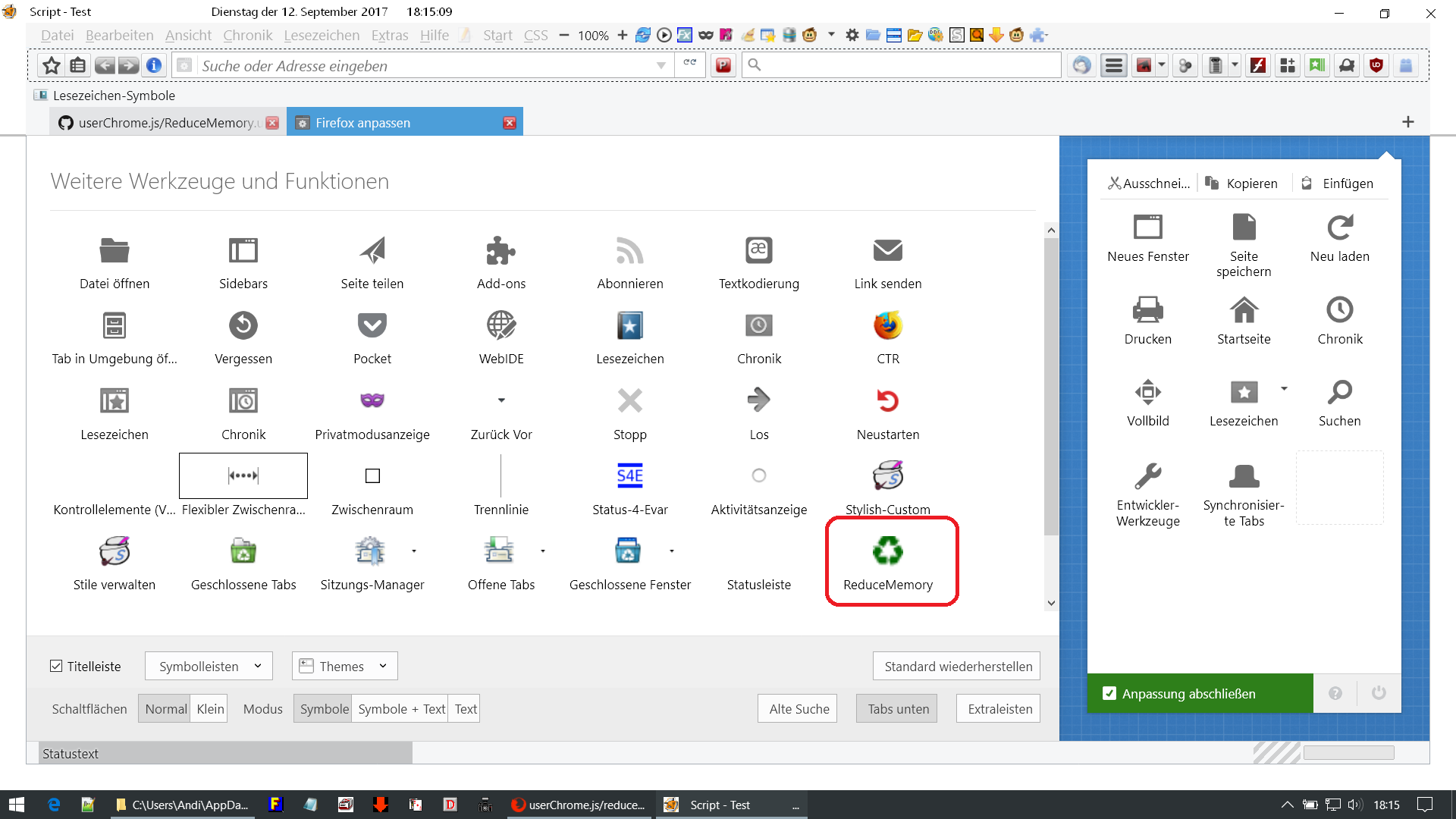Image resolution: width=1456 pixels, height=819 pixels.
Task: Select the Pocket icon
Action: tap(372, 325)
